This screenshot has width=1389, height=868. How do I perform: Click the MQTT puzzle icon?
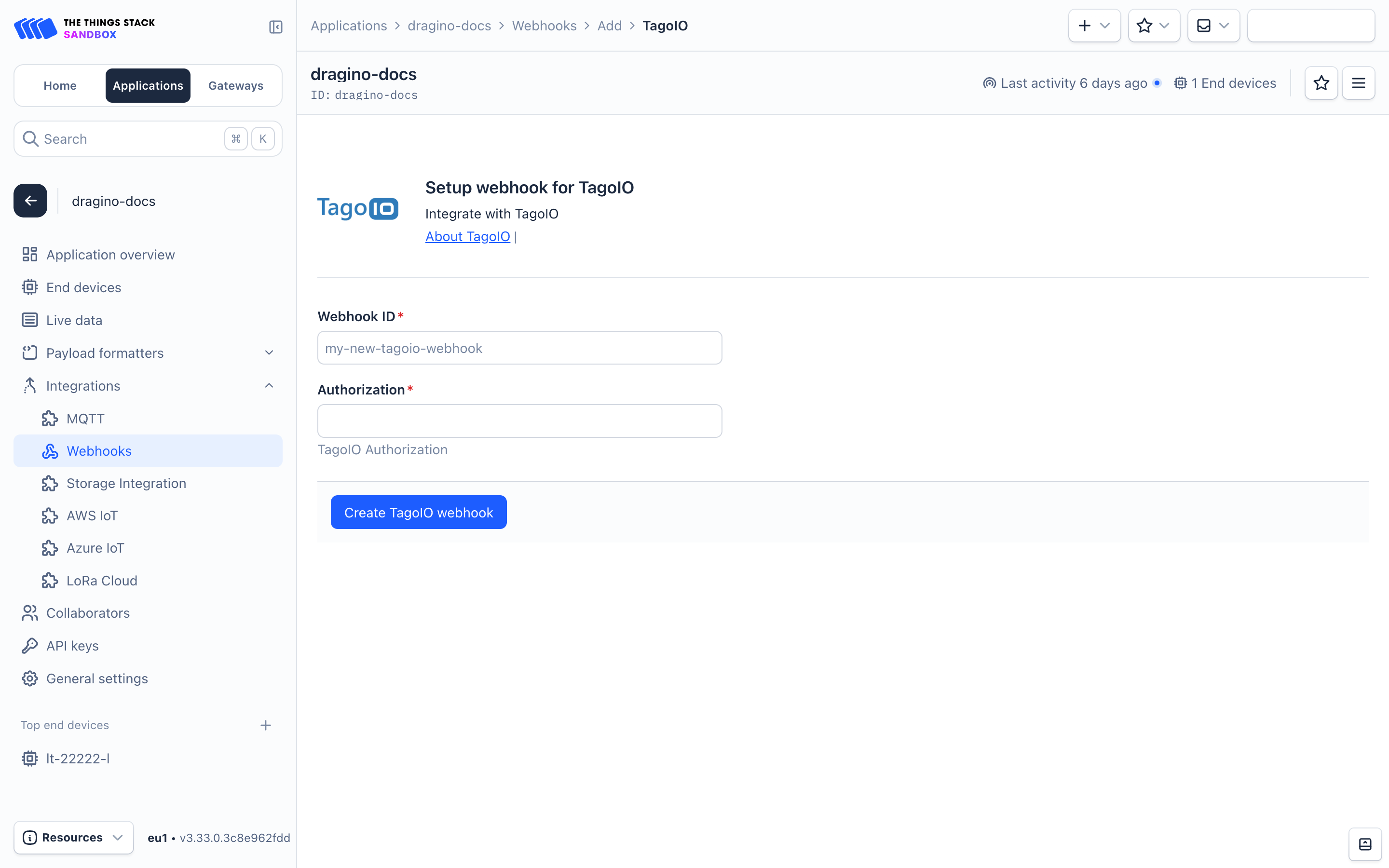(x=50, y=419)
